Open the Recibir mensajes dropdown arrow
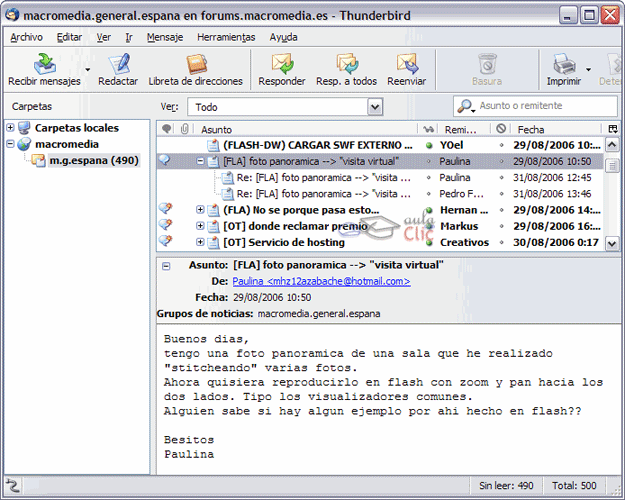 [87, 70]
